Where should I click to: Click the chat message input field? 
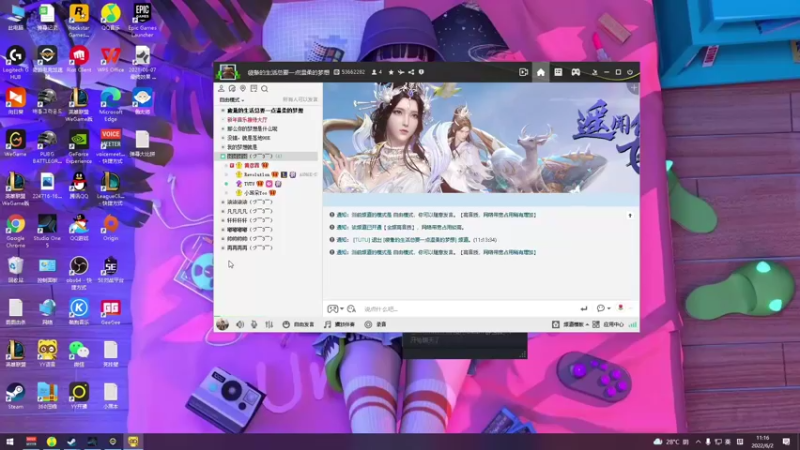(x=469, y=309)
